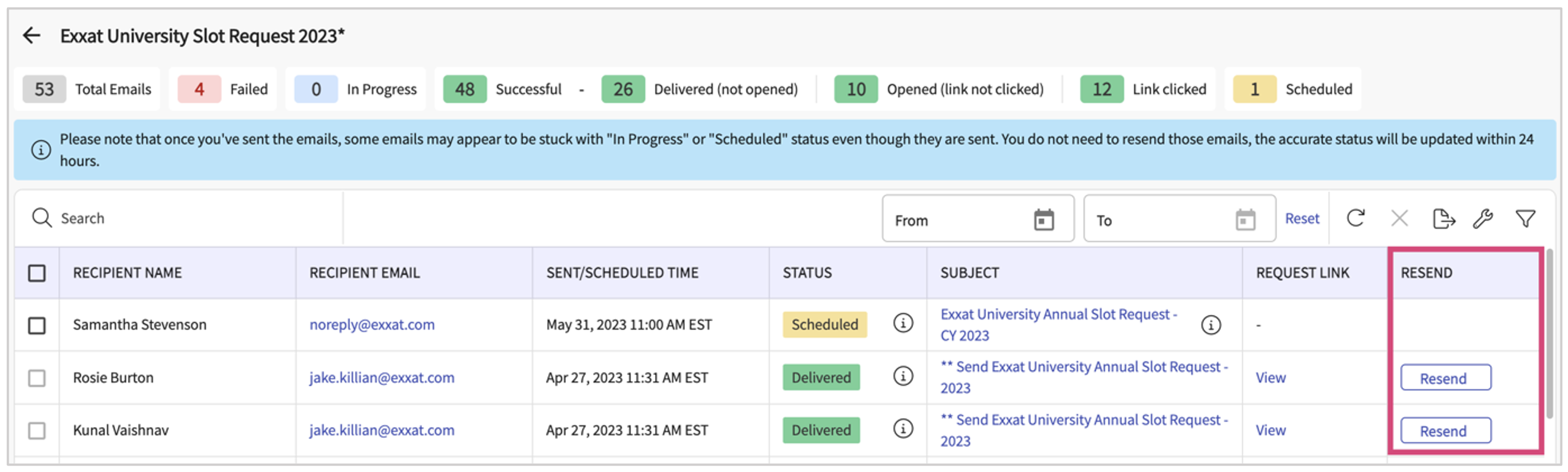Select all rows with header checkbox
This screenshot has width=1568, height=472.
click(37, 273)
